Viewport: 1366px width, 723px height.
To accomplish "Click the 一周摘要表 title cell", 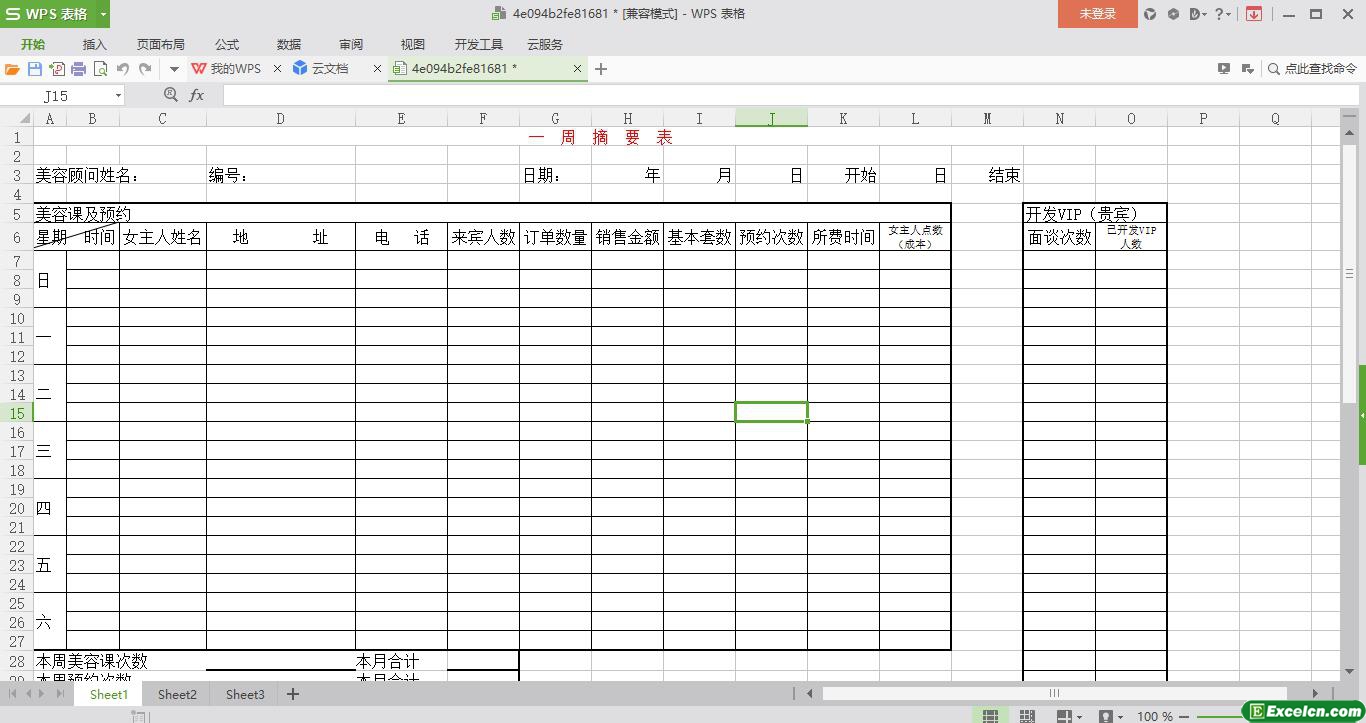I will pyautogui.click(x=601, y=138).
